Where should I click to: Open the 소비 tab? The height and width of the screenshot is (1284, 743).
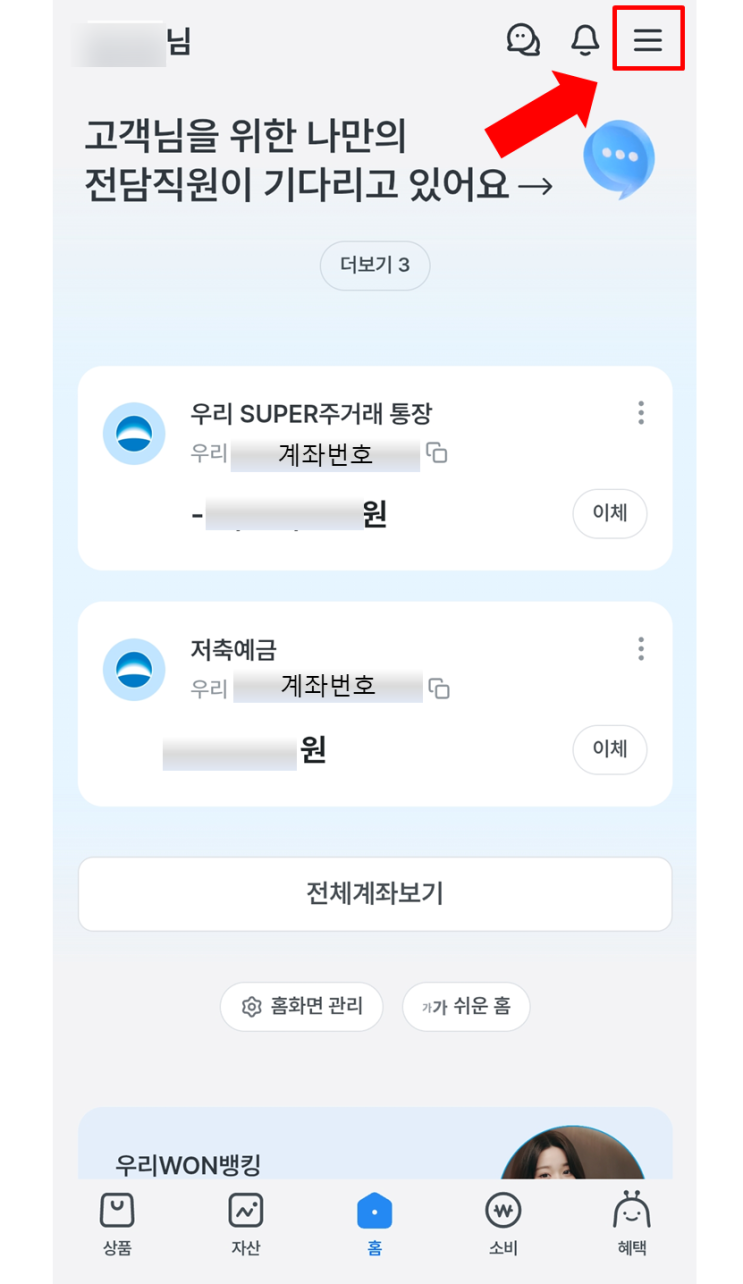coord(502,1223)
